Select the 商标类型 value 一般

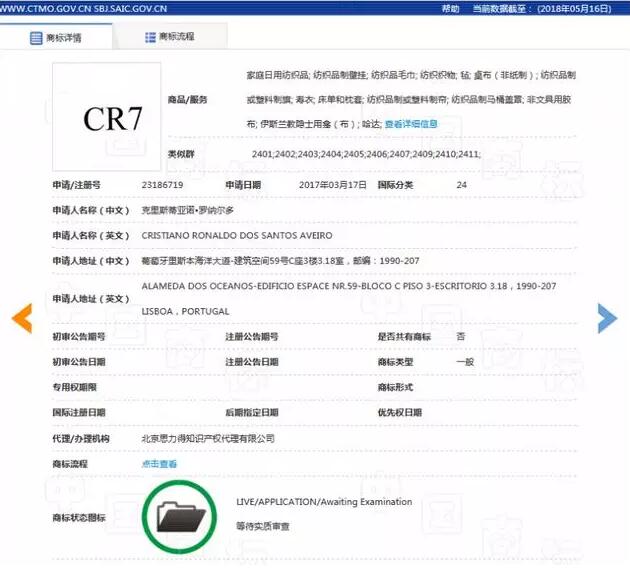coord(465,362)
